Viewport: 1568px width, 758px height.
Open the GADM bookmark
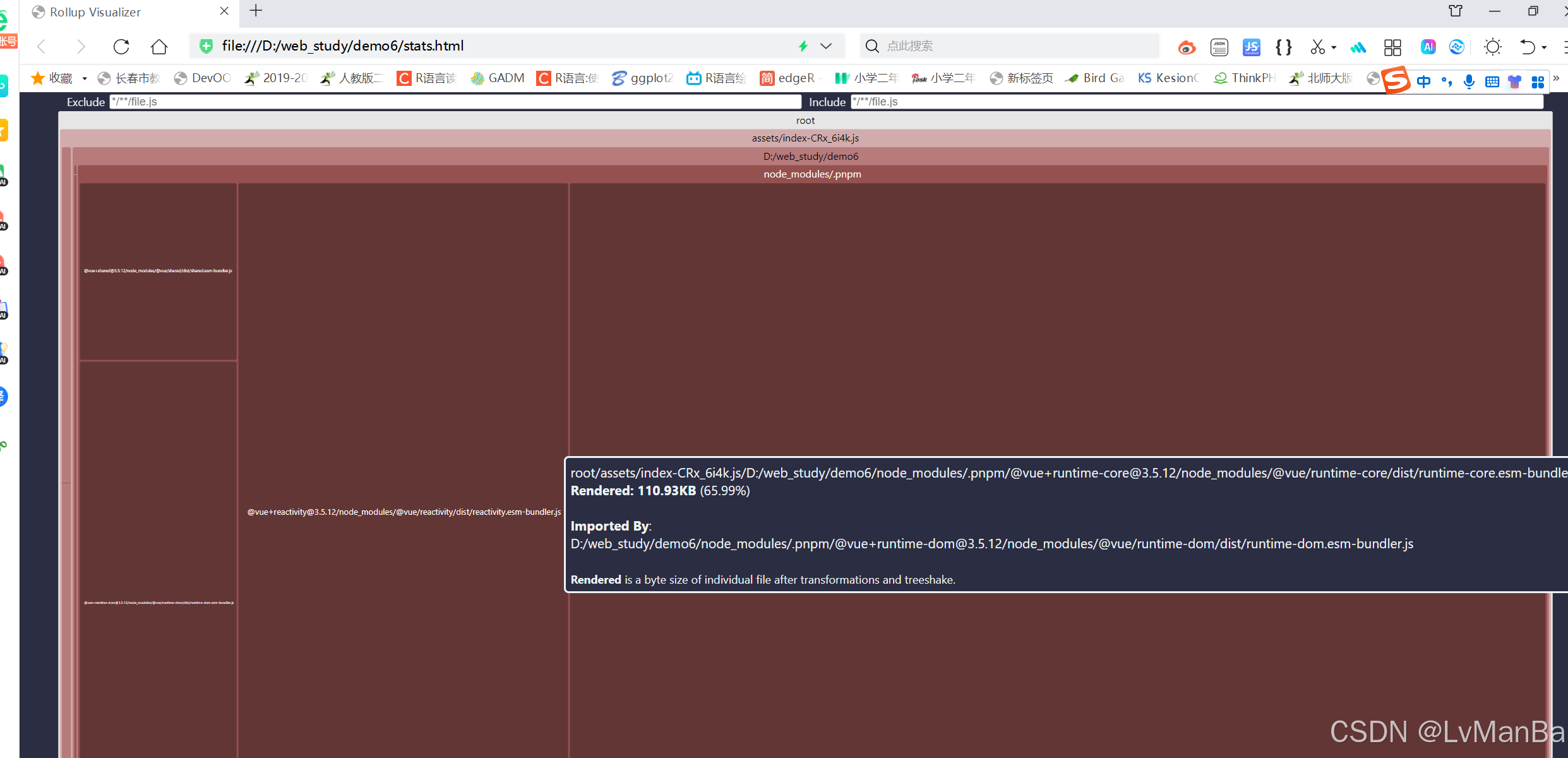tap(498, 78)
